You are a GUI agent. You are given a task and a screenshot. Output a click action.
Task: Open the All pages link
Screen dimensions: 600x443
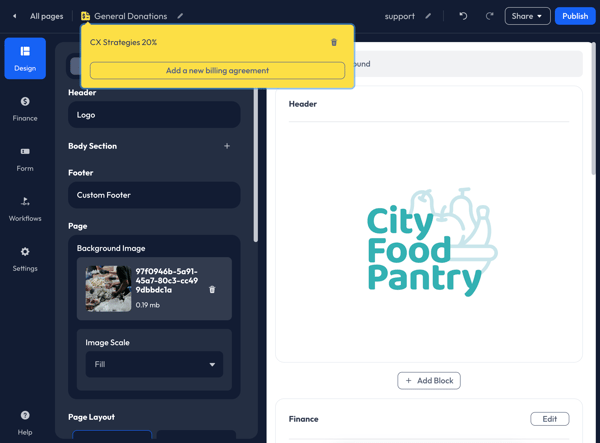46,16
